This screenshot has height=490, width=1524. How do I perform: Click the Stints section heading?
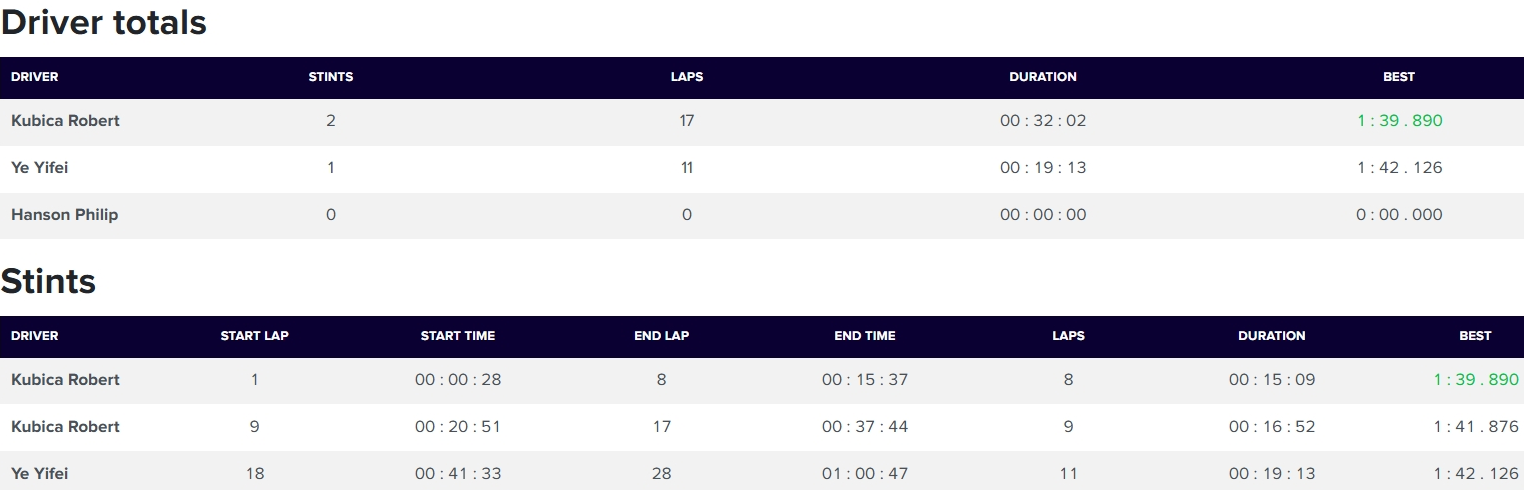(48, 282)
